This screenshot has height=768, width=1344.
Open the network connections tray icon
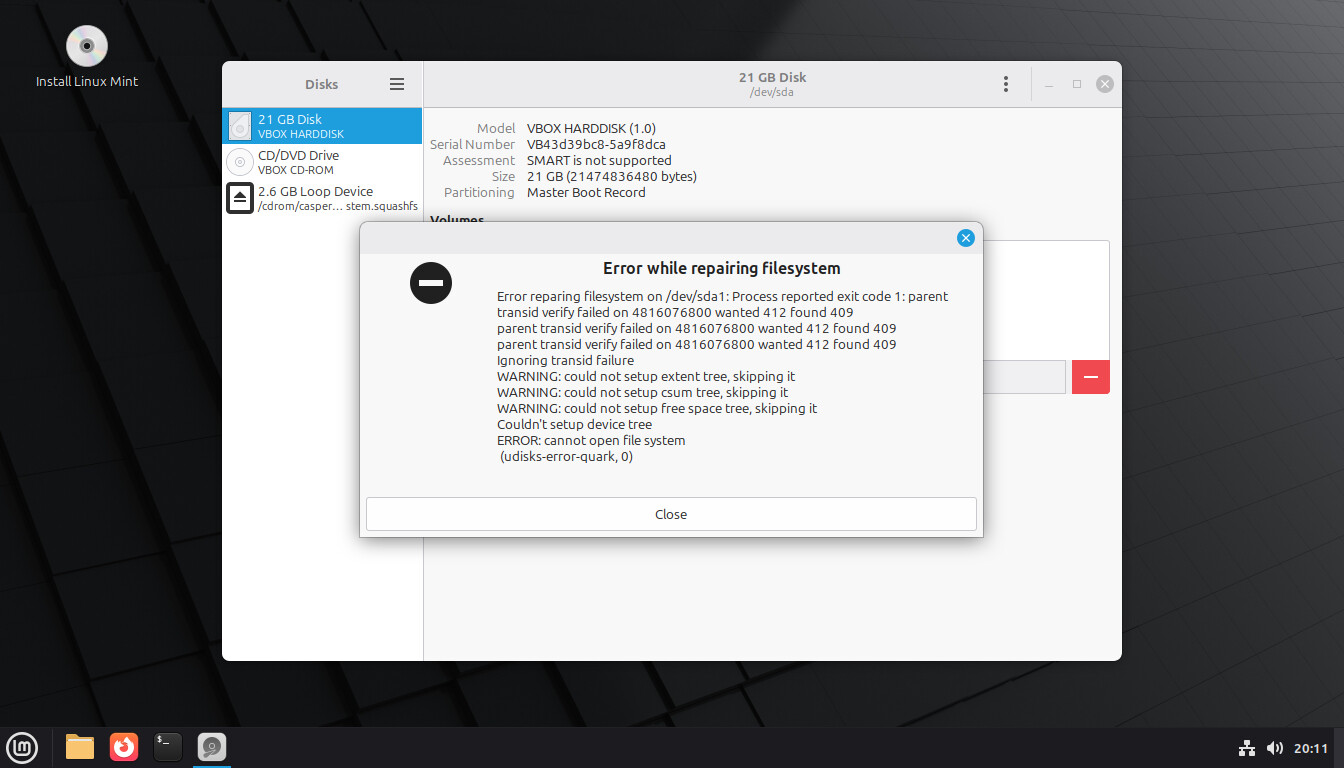tap(1246, 748)
